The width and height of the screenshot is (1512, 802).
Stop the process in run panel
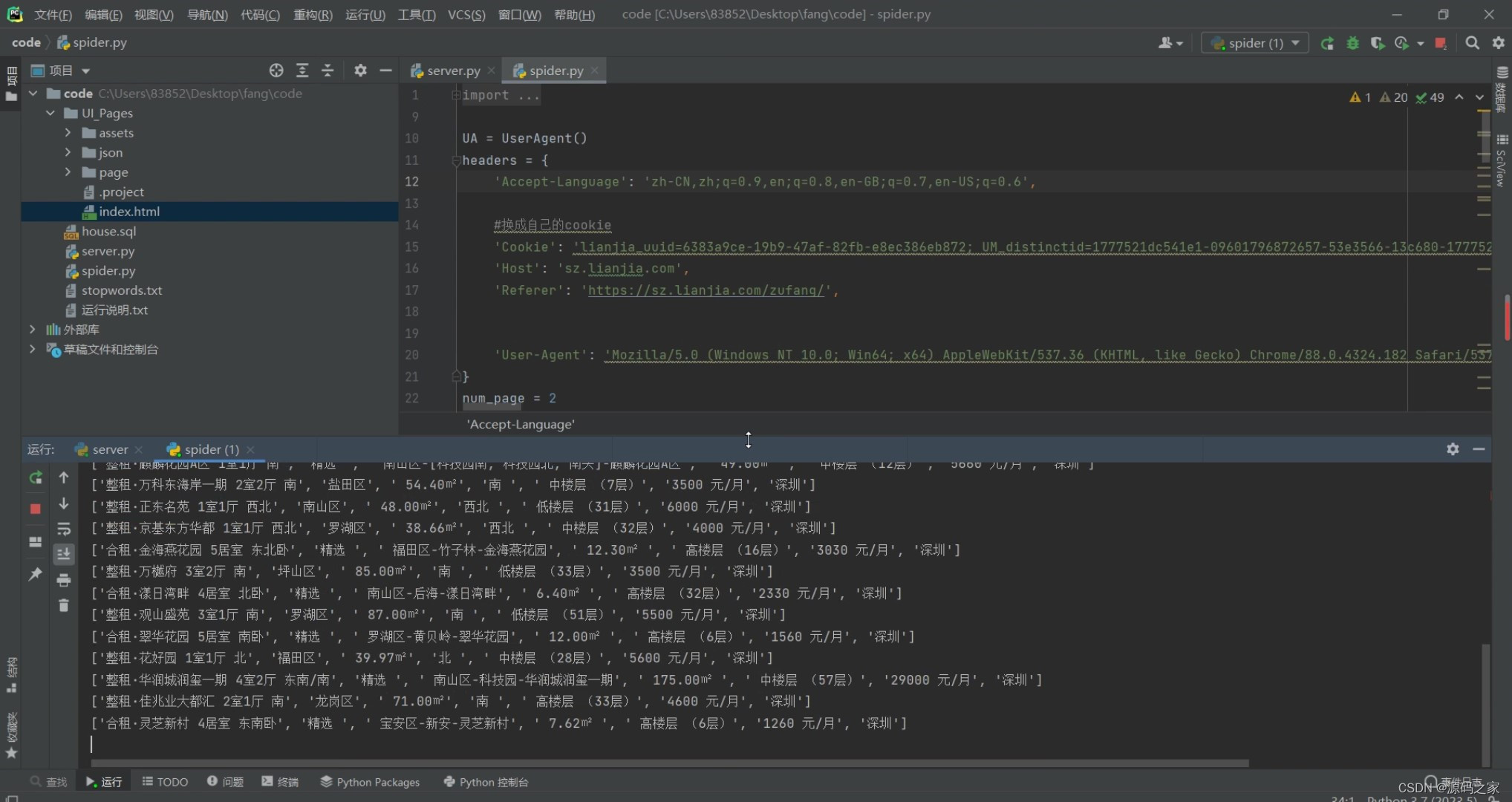click(35, 509)
